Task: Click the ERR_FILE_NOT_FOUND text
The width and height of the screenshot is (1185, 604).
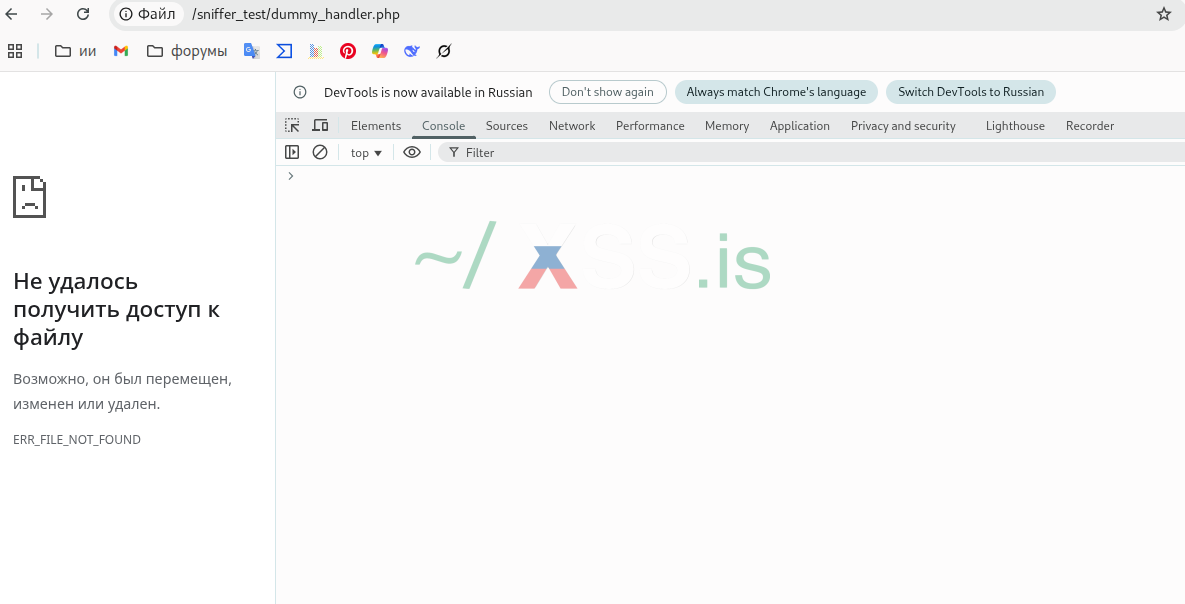Action: 77,439
